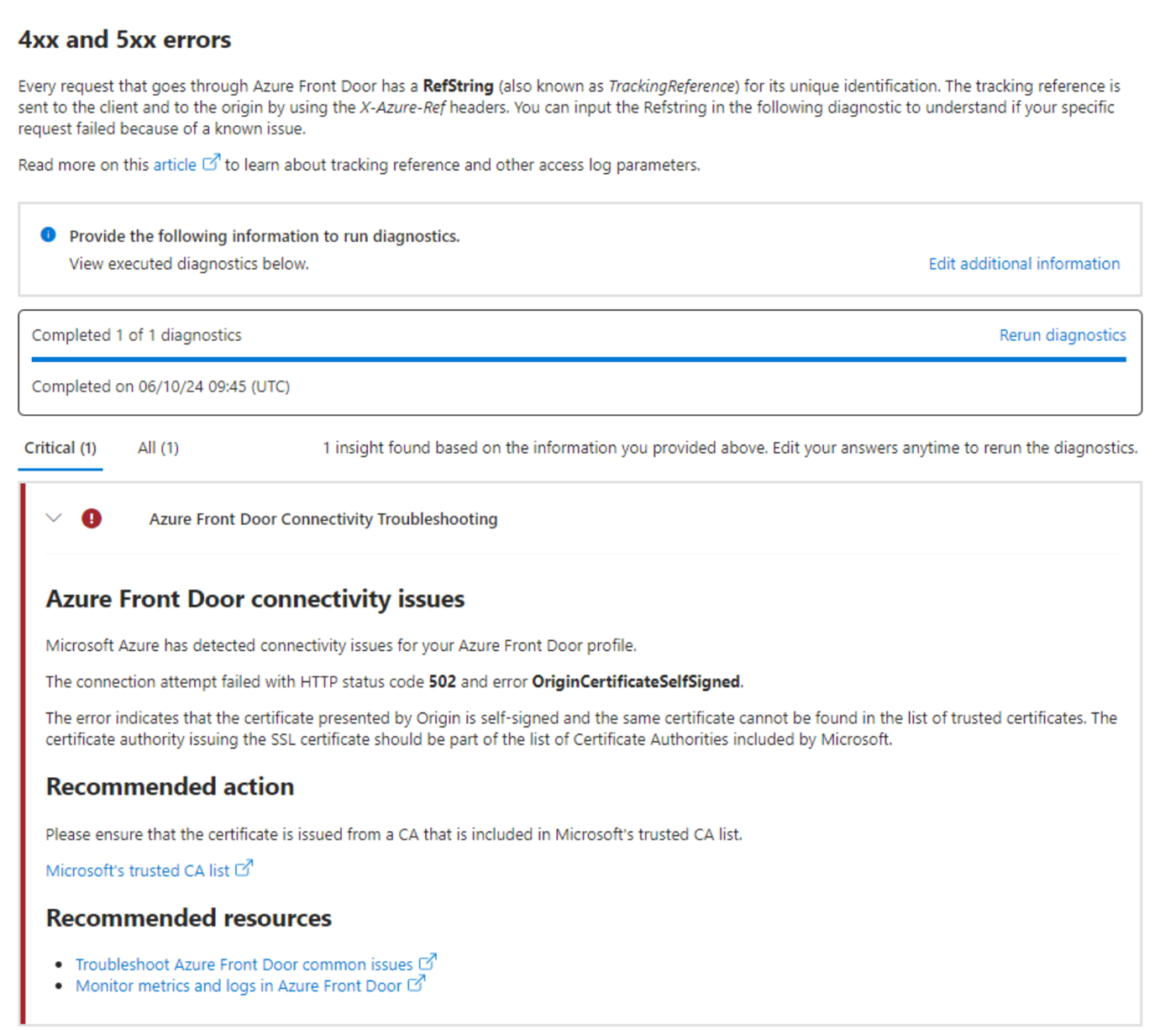This screenshot has height=1030, width=1176.
Task: Switch to the All (1) tab
Action: 157,447
